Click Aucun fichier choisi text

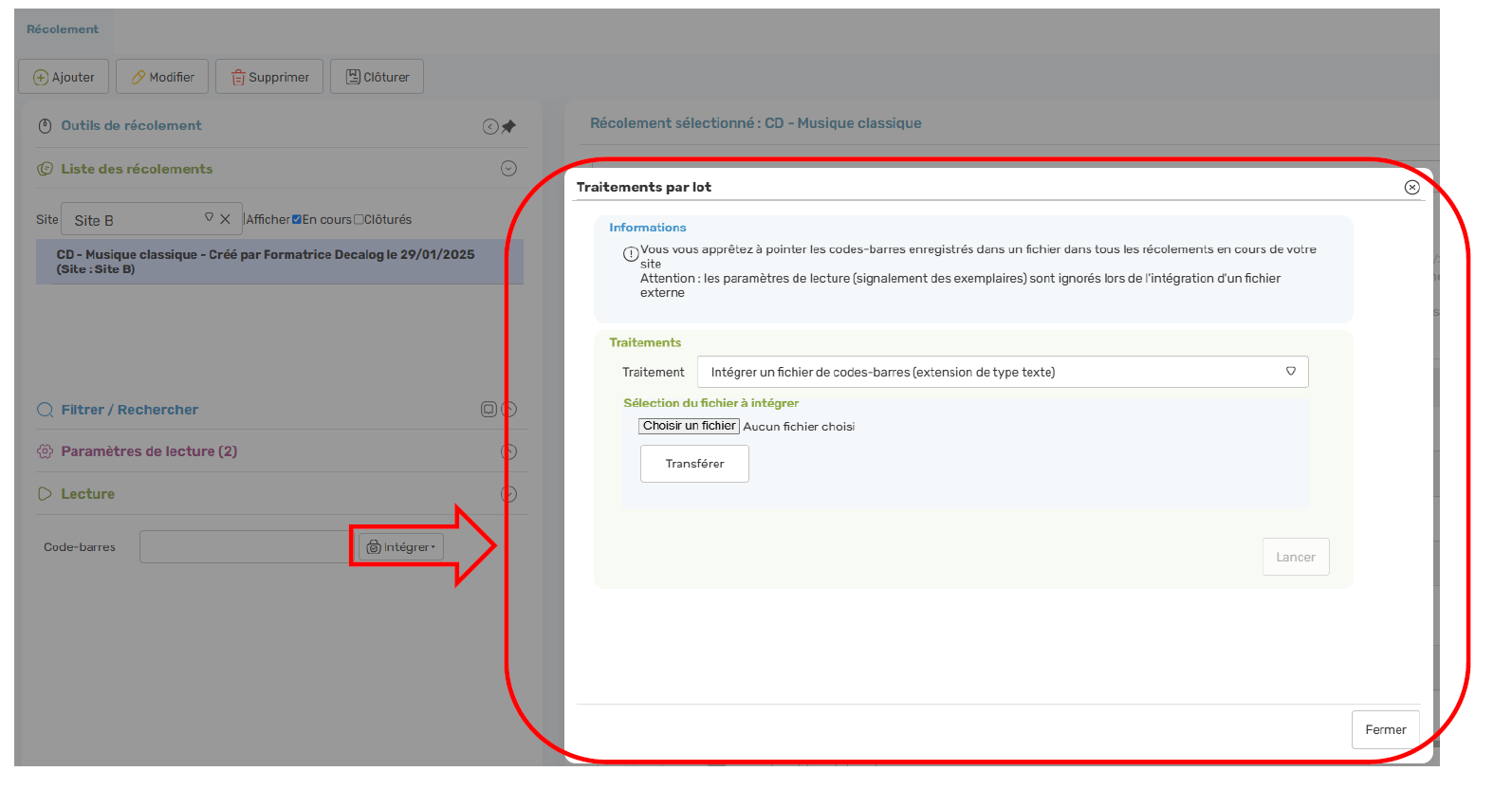click(799, 427)
